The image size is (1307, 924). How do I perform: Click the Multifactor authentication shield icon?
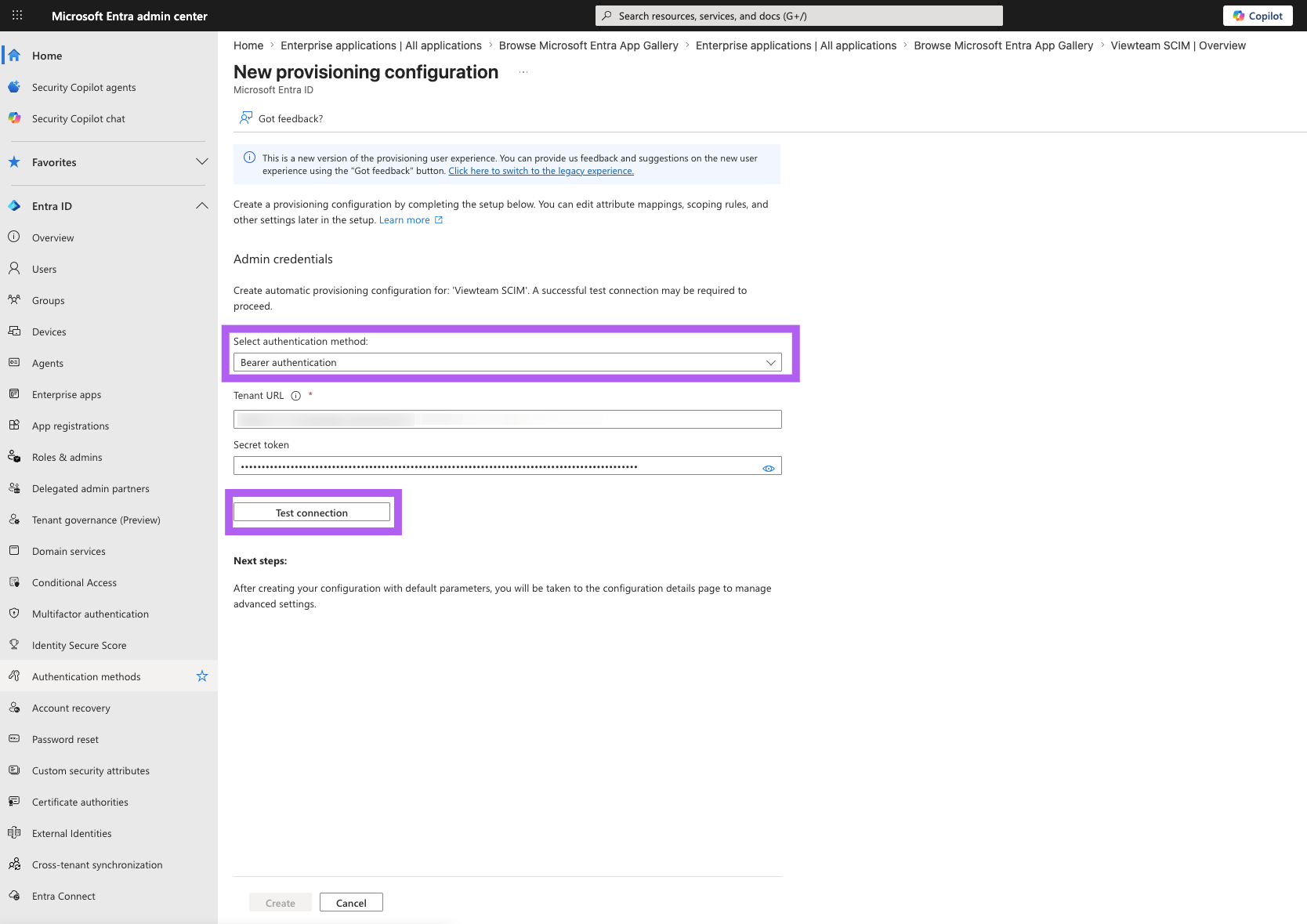14,613
